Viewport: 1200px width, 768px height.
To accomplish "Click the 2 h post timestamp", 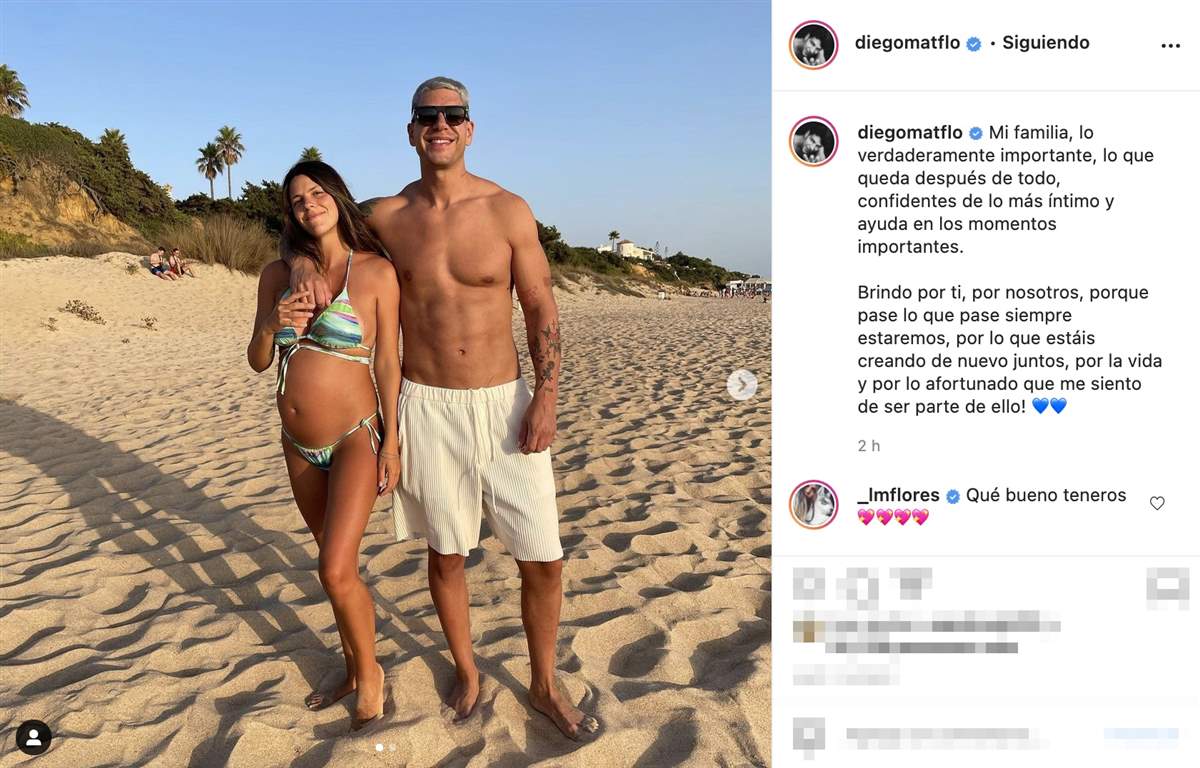I will [x=869, y=446].
